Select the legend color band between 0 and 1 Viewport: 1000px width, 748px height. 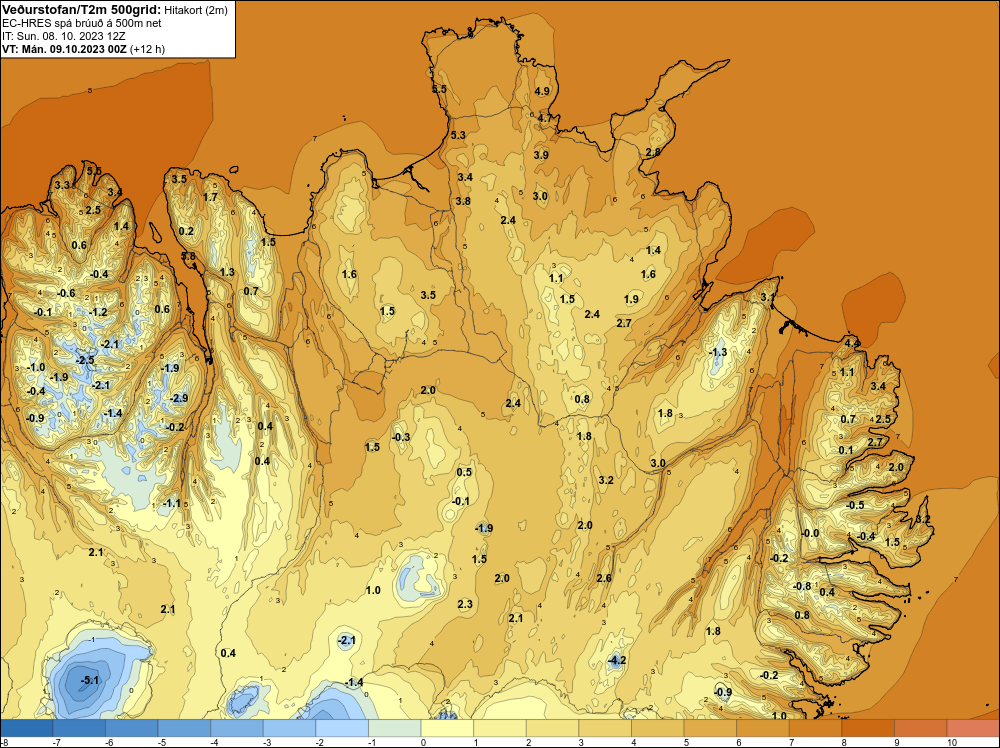tap(447, 728)
